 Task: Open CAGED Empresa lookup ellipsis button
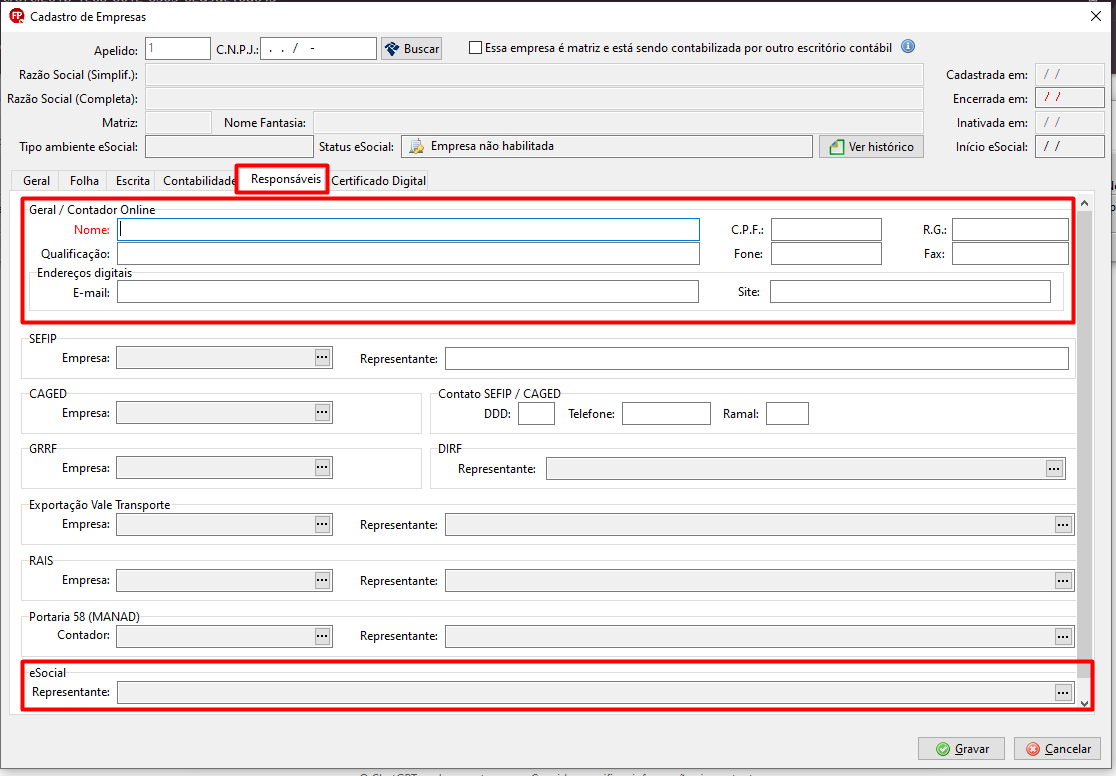[x=322, y=412]
